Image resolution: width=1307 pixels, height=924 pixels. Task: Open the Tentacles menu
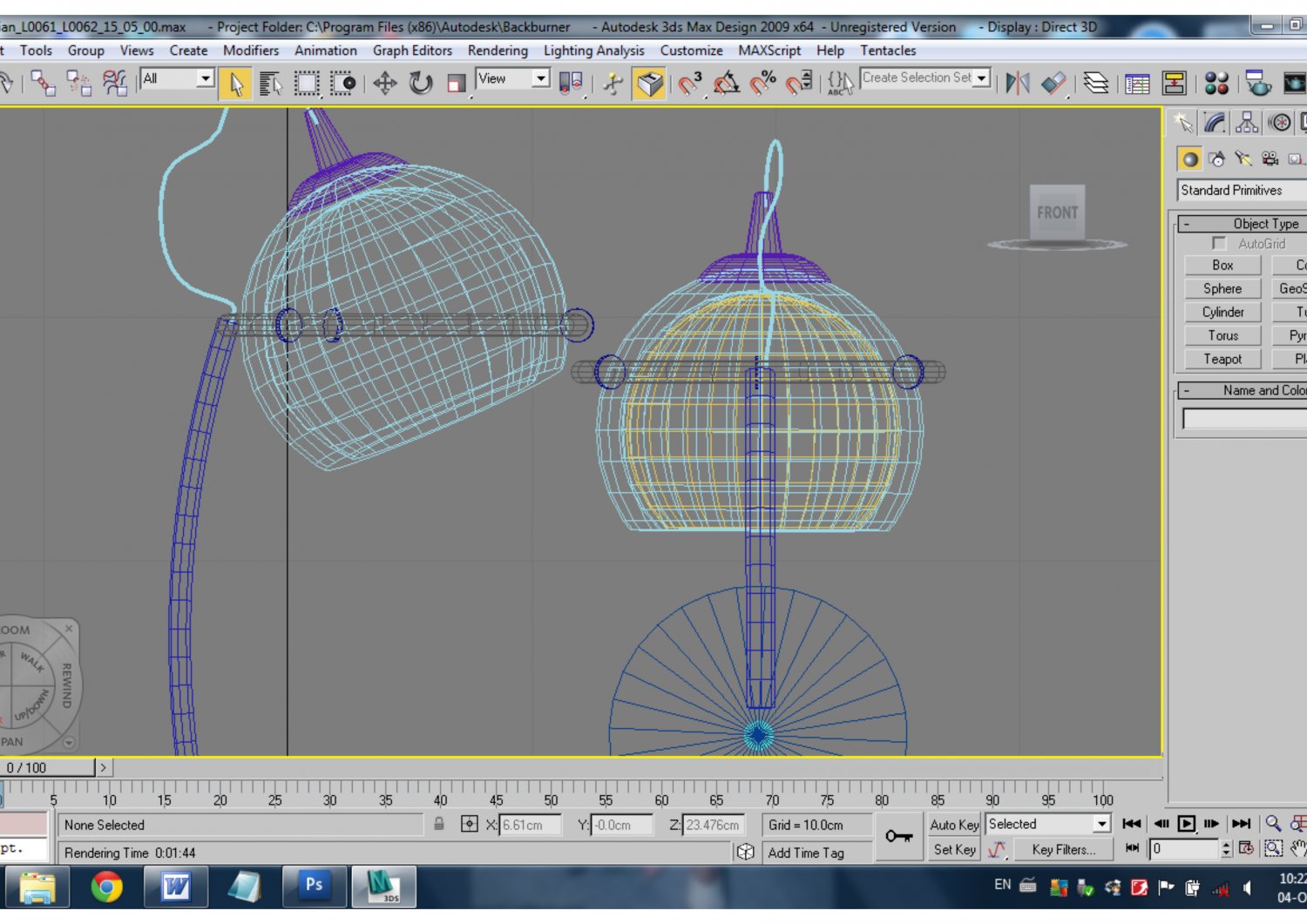888,51
